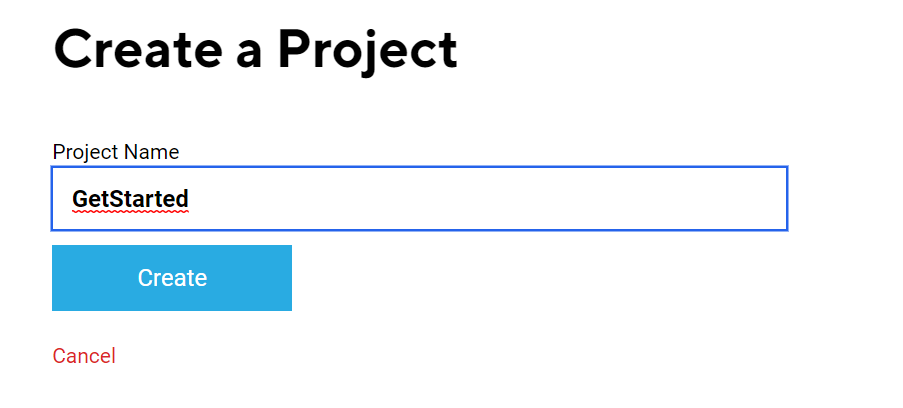Viewport: 903px width, 408px height.
Task: Click the red Cancel link
Action: [84, 356]
